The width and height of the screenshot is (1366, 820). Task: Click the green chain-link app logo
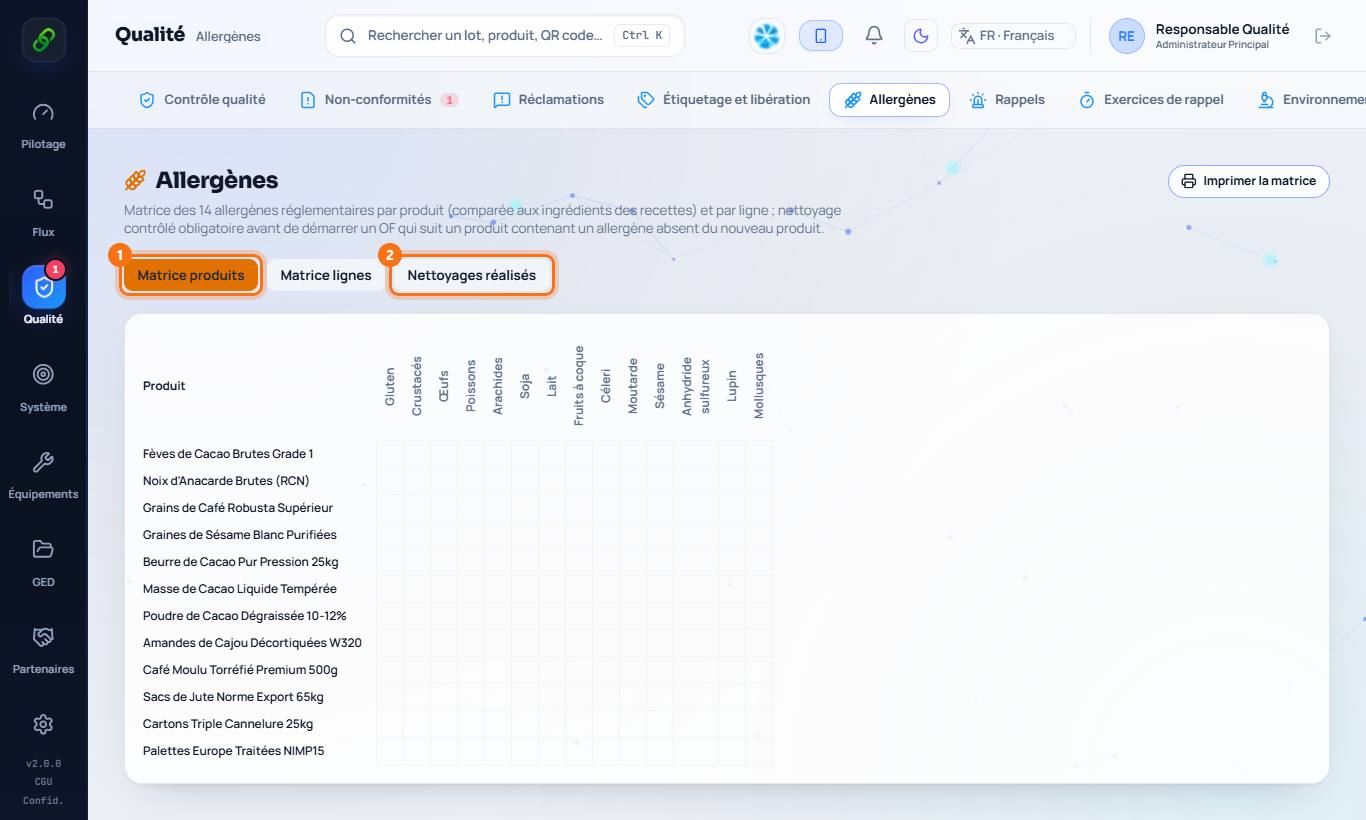click(44, 40)
